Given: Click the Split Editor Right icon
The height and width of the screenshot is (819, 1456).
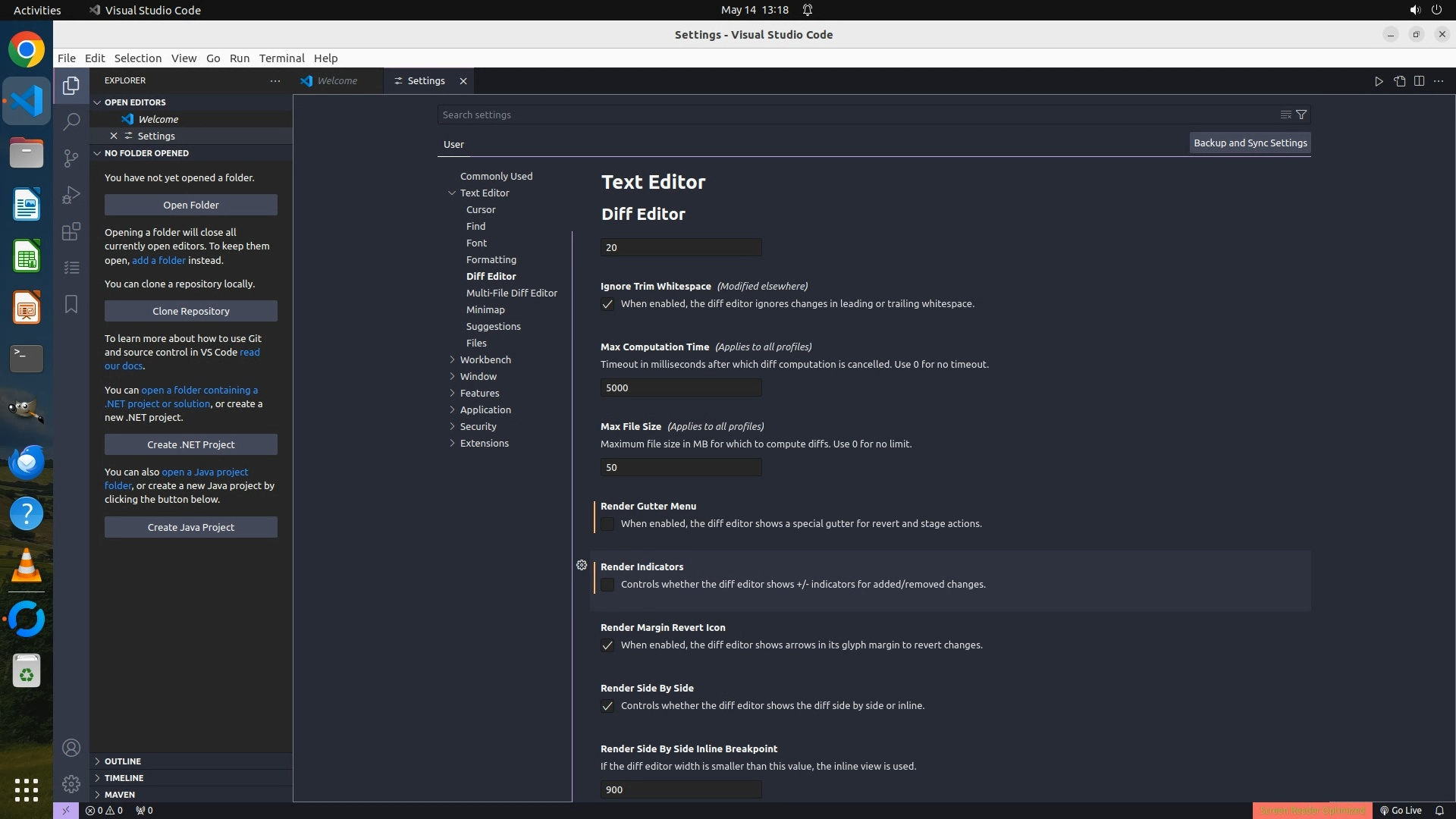Looking at the screenshot, I should (x=1419, y=81).
